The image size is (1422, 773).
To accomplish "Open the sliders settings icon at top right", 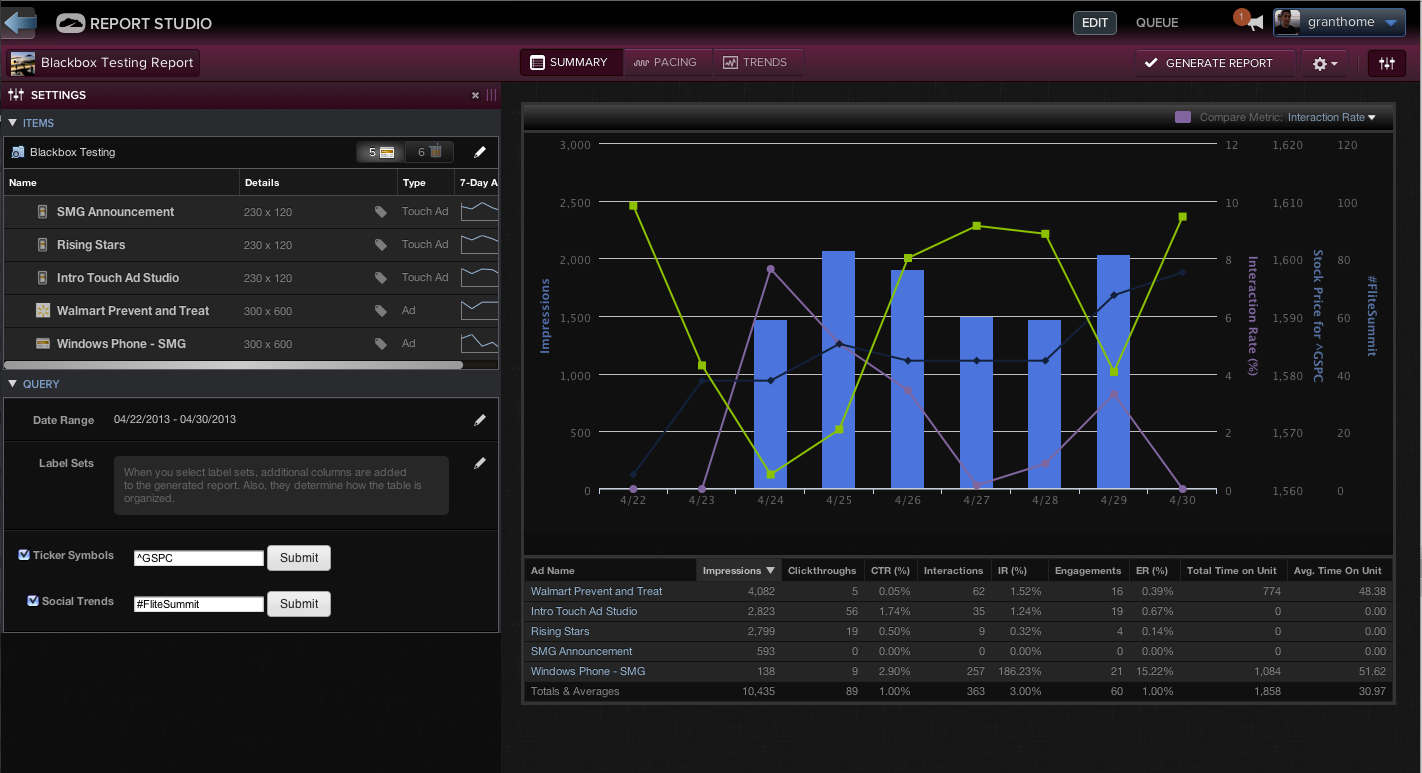I will pyautogui.click(x=1386, y=63).
